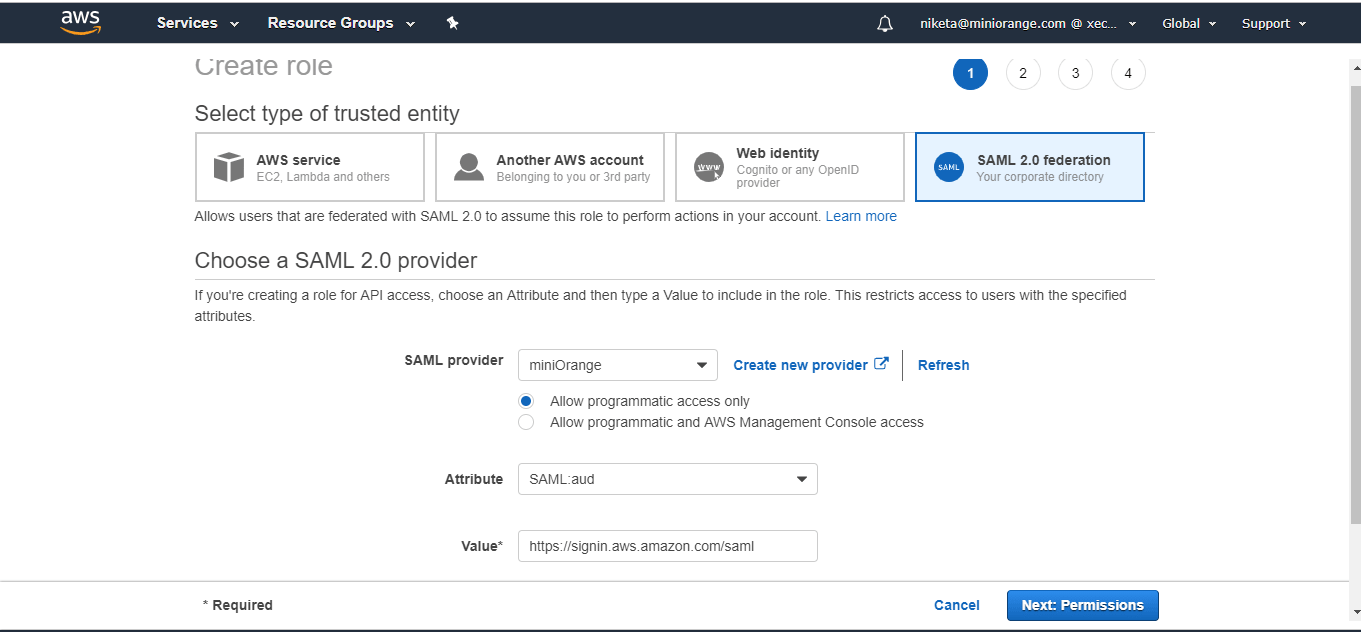1361x632 pixels.
Task: Click the AWS home logo
Action: [80, 22]
